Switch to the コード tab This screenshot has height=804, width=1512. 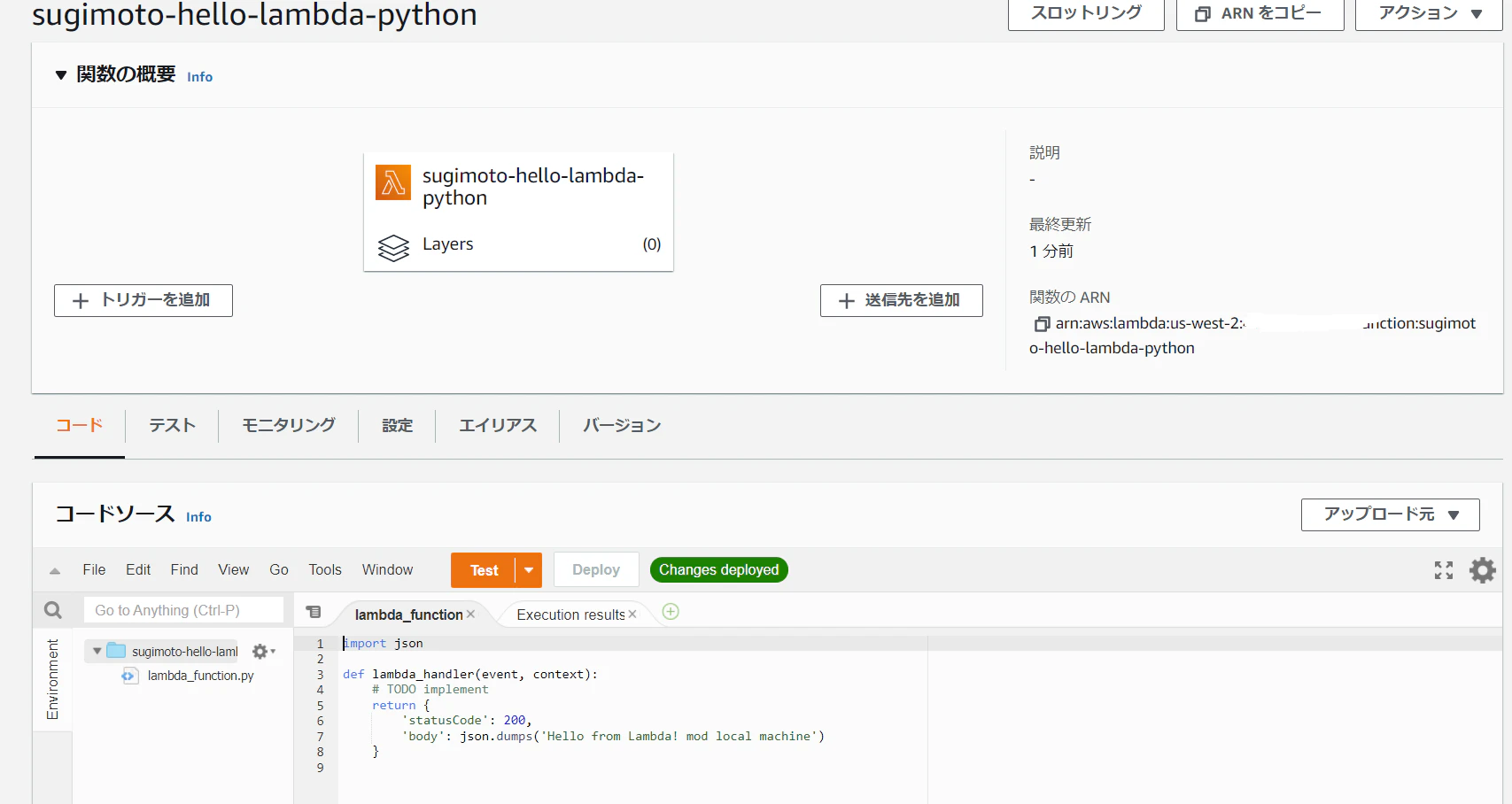(x=80, y=426)
